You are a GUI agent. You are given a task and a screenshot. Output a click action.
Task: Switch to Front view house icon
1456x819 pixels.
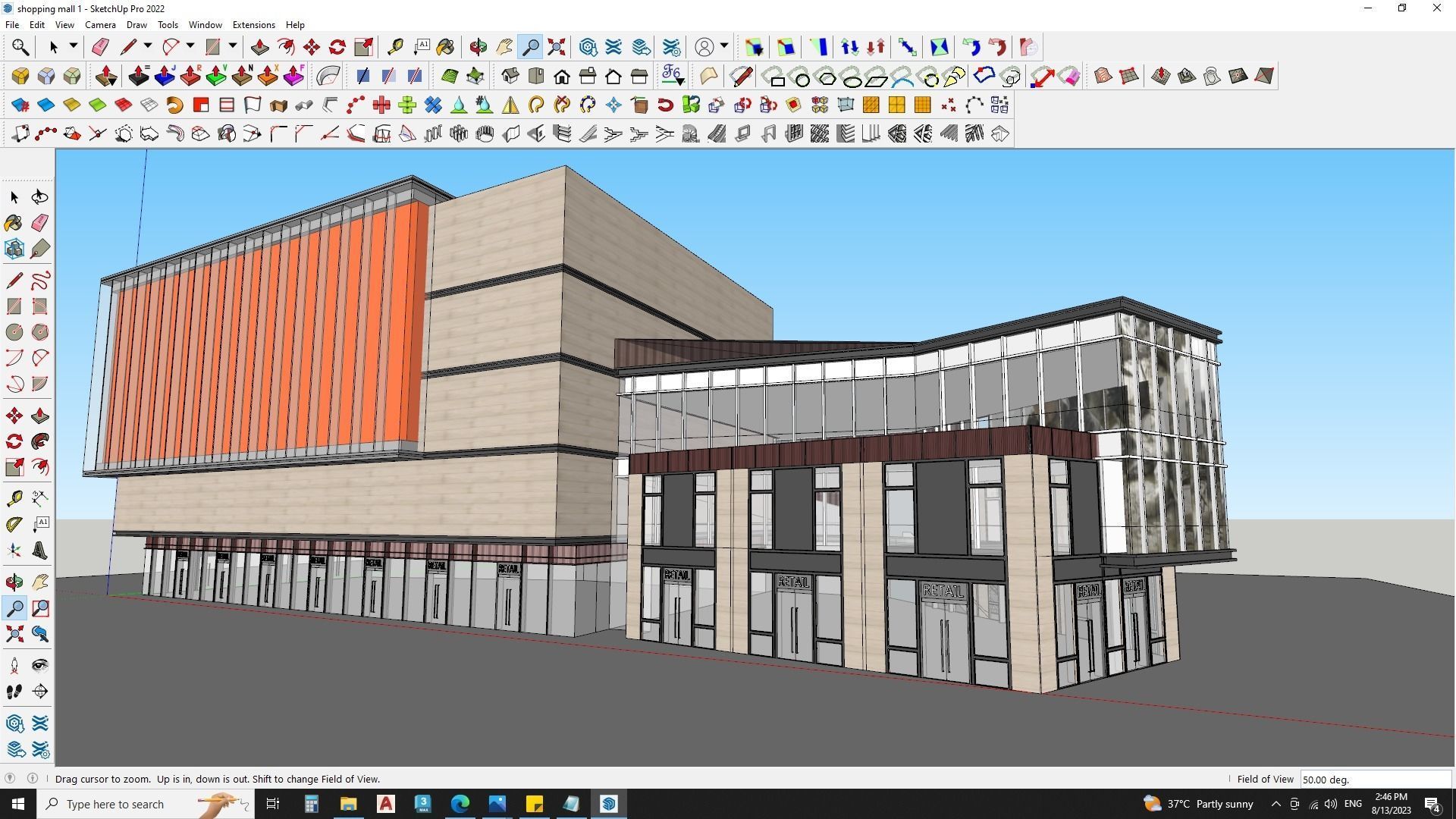562,76
